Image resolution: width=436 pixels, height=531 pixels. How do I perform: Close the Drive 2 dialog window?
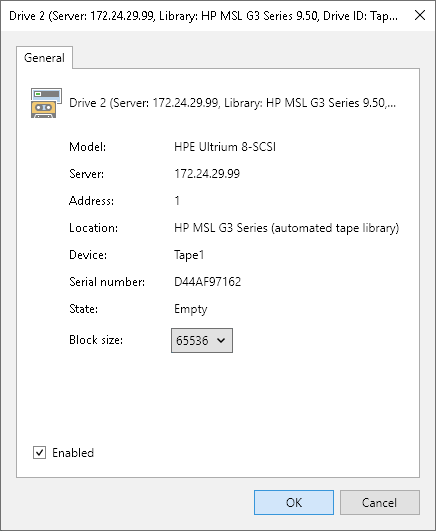pos(420,15)
